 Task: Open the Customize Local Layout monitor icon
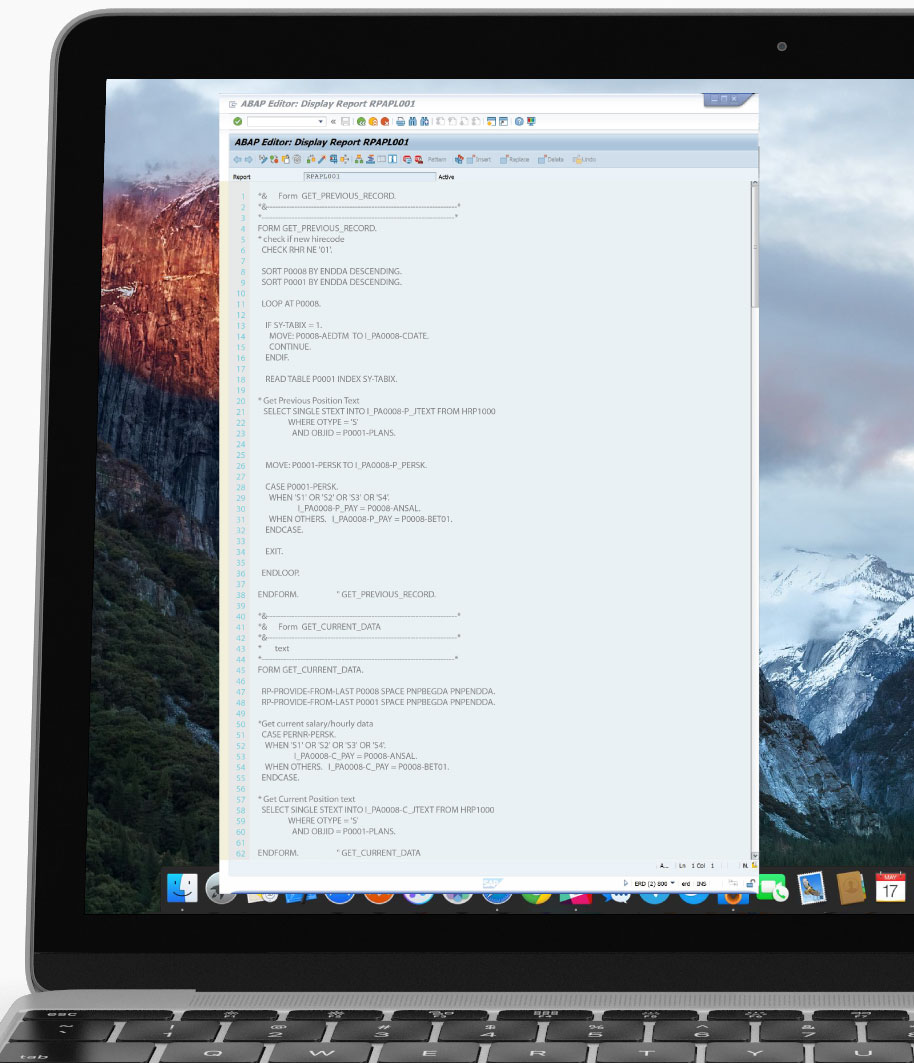[531, 121]
